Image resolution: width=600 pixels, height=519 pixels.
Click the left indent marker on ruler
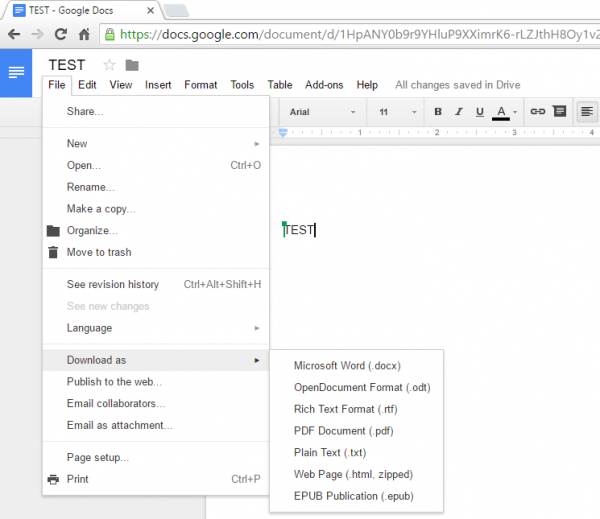(283, 133)
